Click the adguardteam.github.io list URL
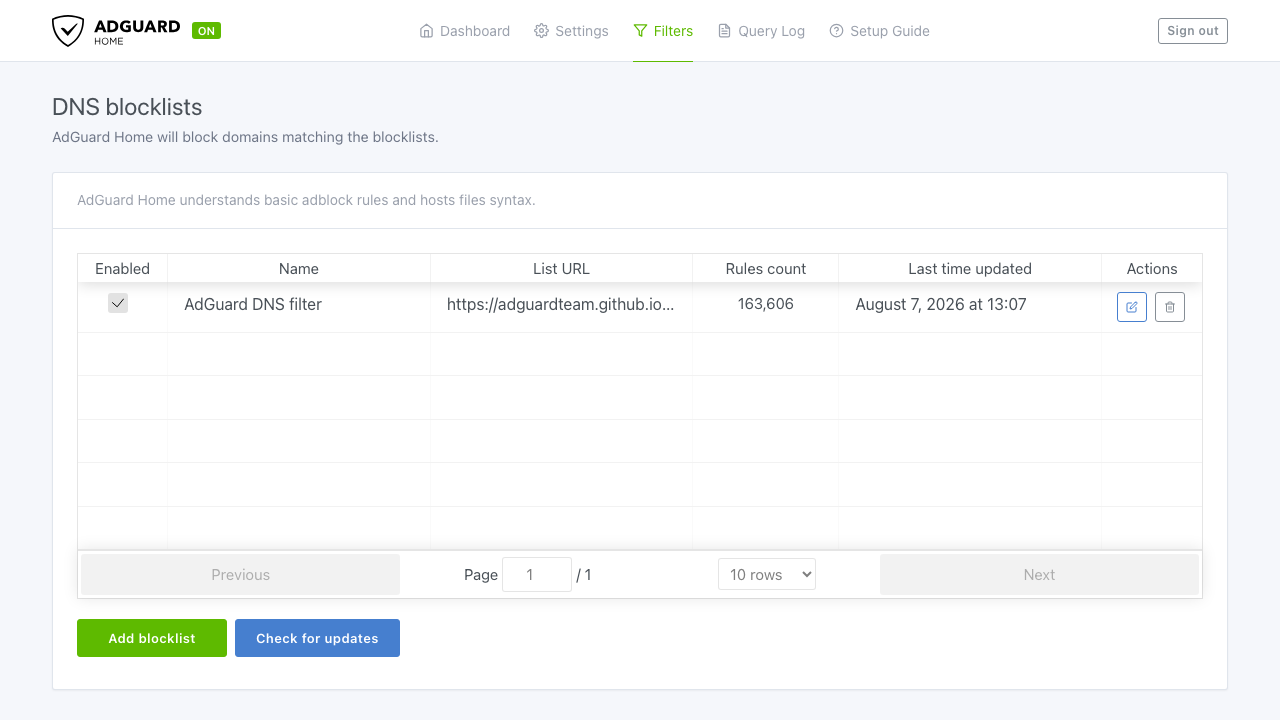Viewport: 1280px width, 720px height. coord(561,304)
